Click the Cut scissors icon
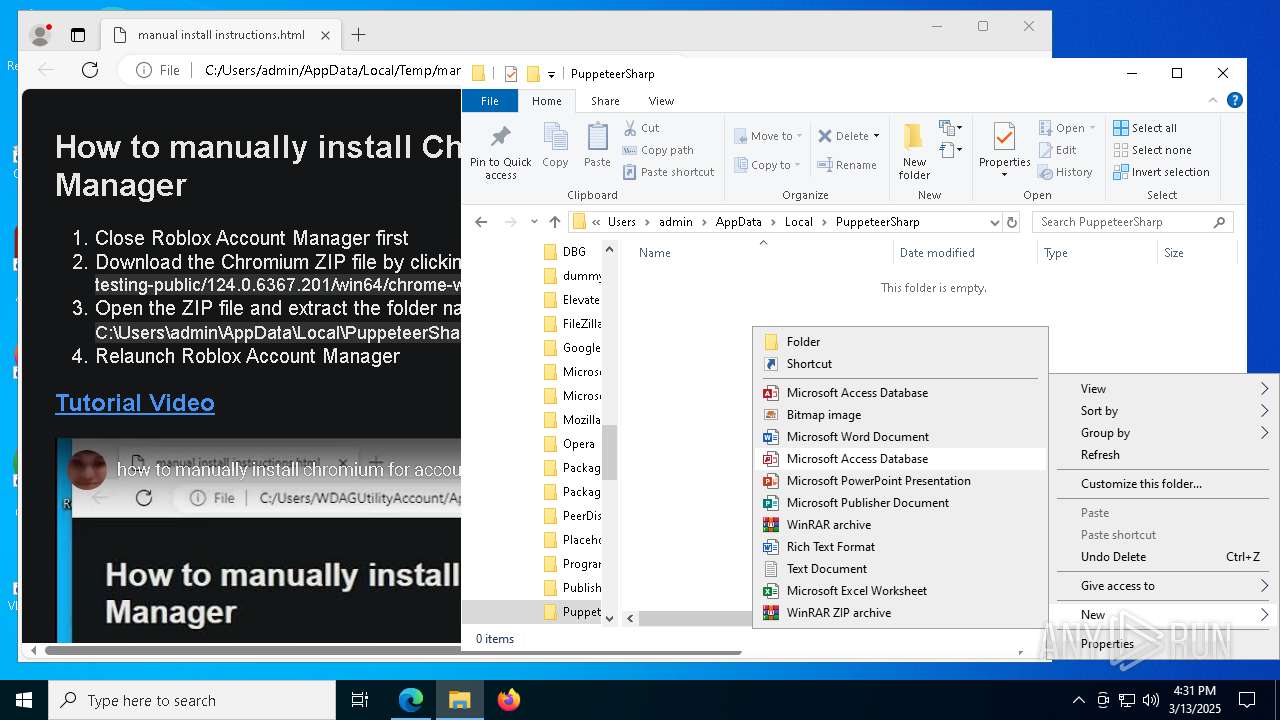Screen dimensions: 1280x720 [x=630, y=128]
